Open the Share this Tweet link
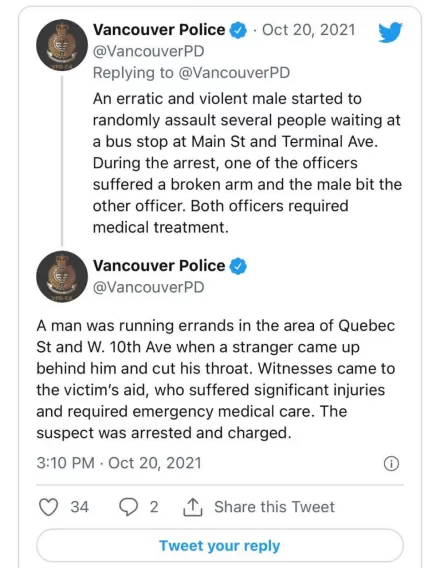Viewport: 441px width, 569px height. pyautogui.click(x=274, y=507)
